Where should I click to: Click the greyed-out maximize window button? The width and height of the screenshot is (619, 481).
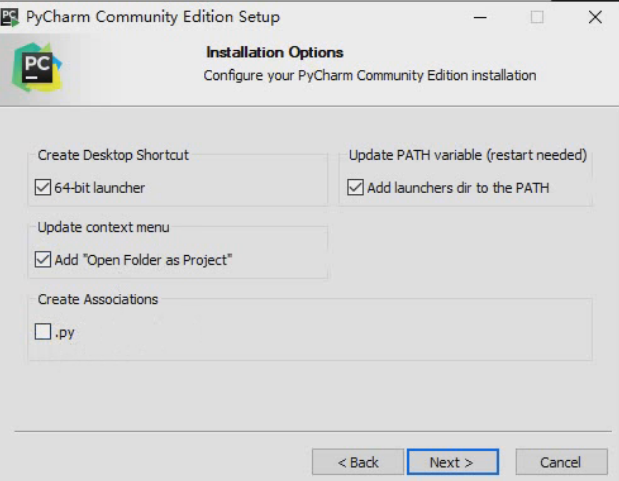[537, 17]
